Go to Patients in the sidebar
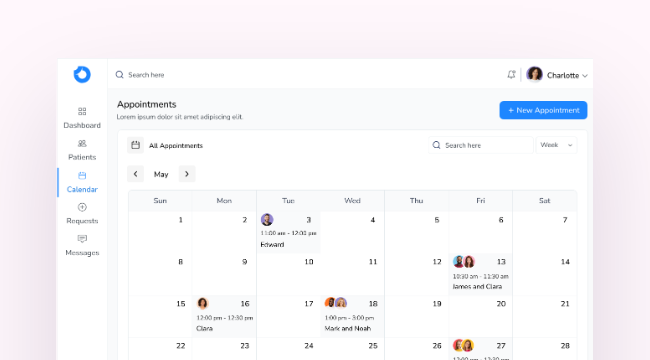 pyautogui.click(x=82, y=150)
